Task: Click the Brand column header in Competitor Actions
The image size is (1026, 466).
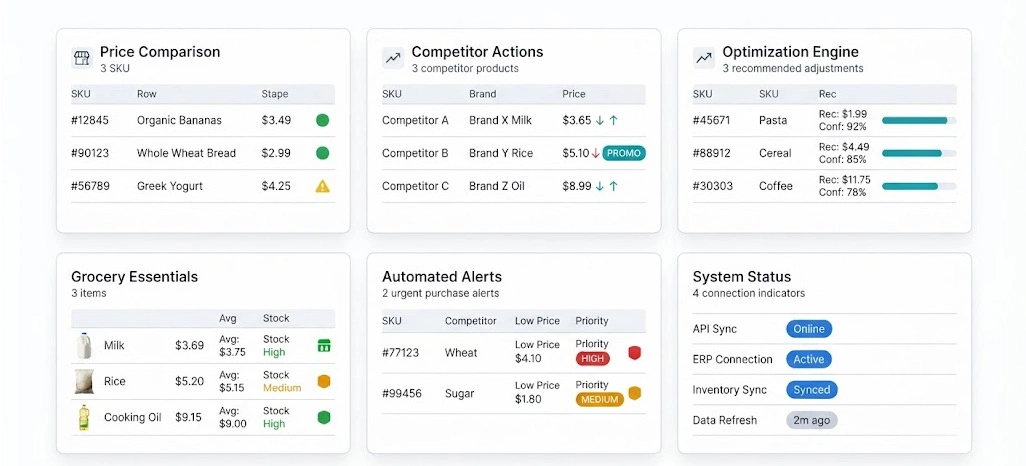Action: pyautogui.click(x=482, y=94)
